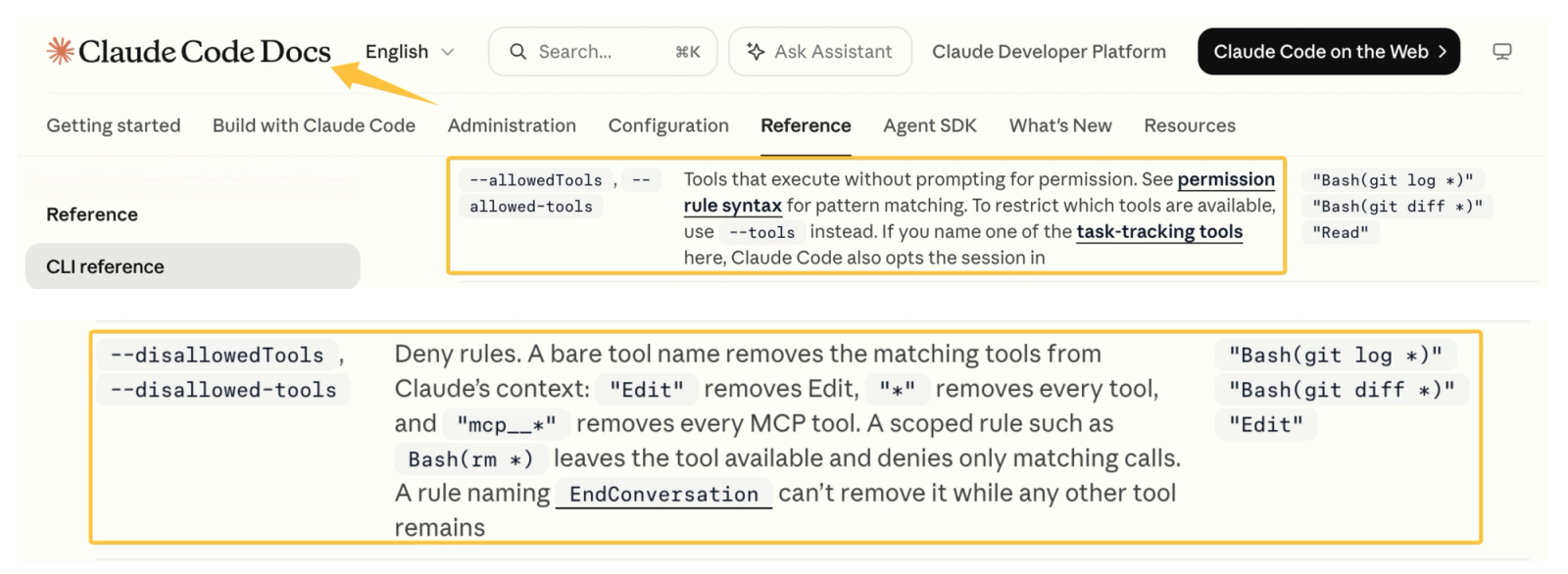The width and height of the screenshot is (1568, 574).
Task: Click the ⌘K shortcut hint in search
Action: 687,52
